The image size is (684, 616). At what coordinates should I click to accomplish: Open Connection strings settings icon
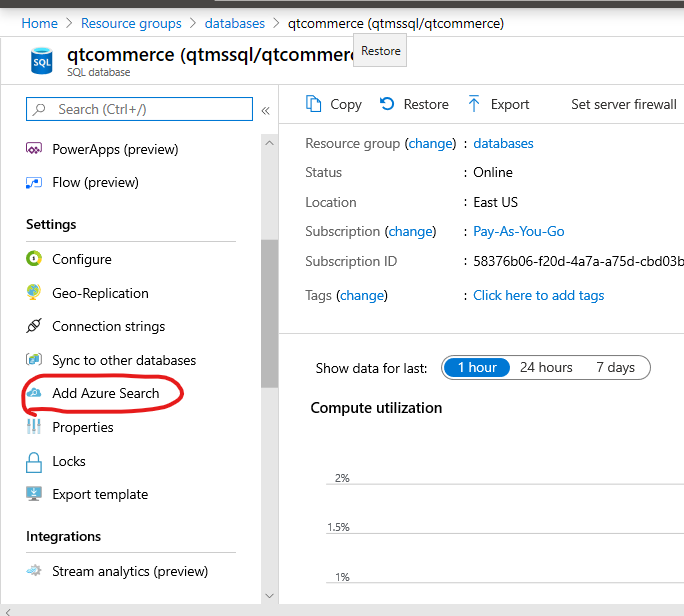34,326
